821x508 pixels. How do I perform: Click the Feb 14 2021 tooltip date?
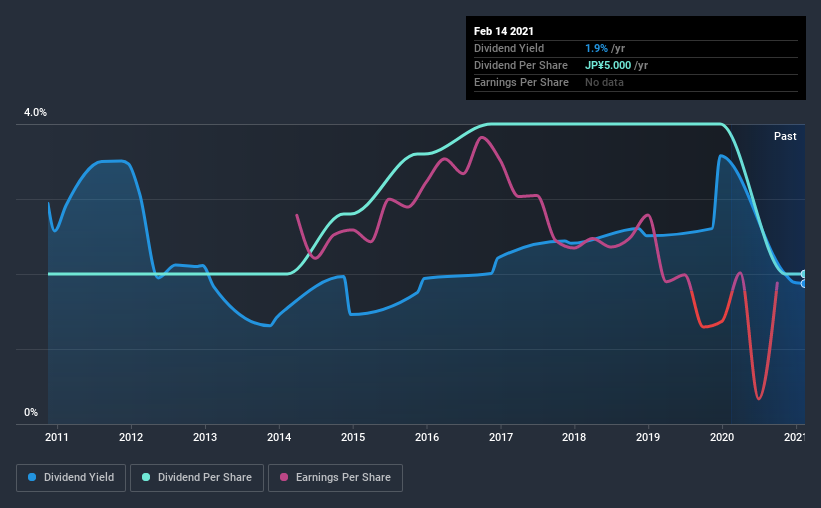click(504, 31)
